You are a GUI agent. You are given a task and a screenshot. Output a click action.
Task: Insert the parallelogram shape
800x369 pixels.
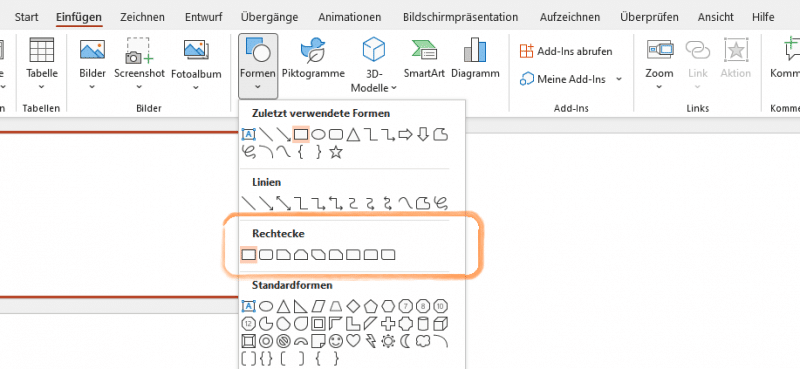(318, 306)
